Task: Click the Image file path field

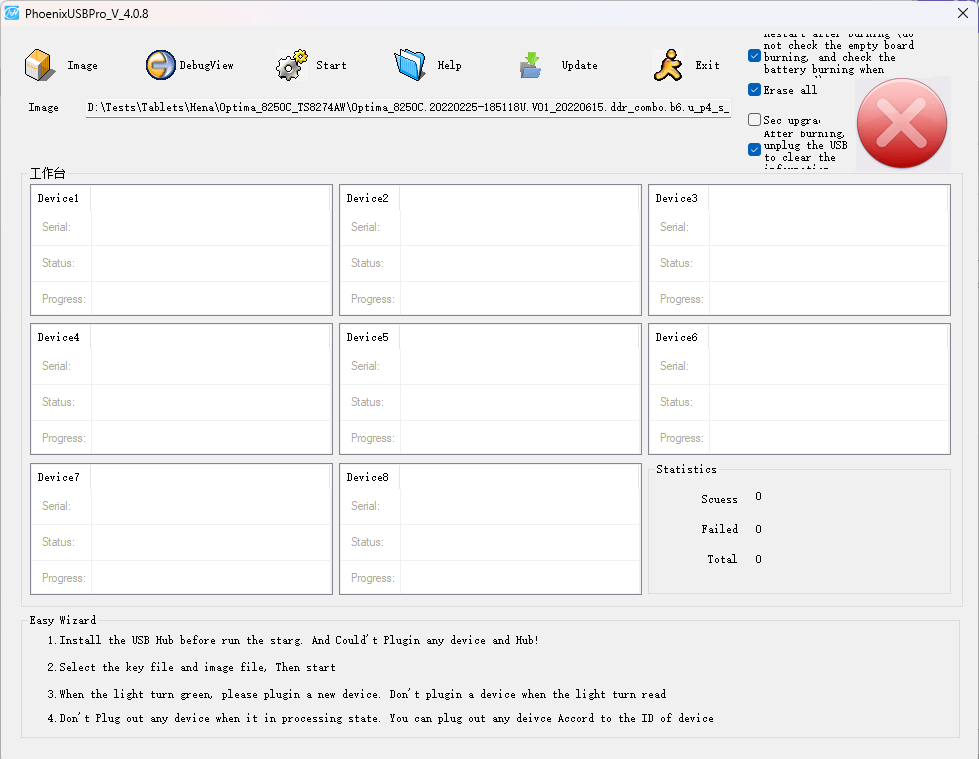Action: [x=408, y=108]
